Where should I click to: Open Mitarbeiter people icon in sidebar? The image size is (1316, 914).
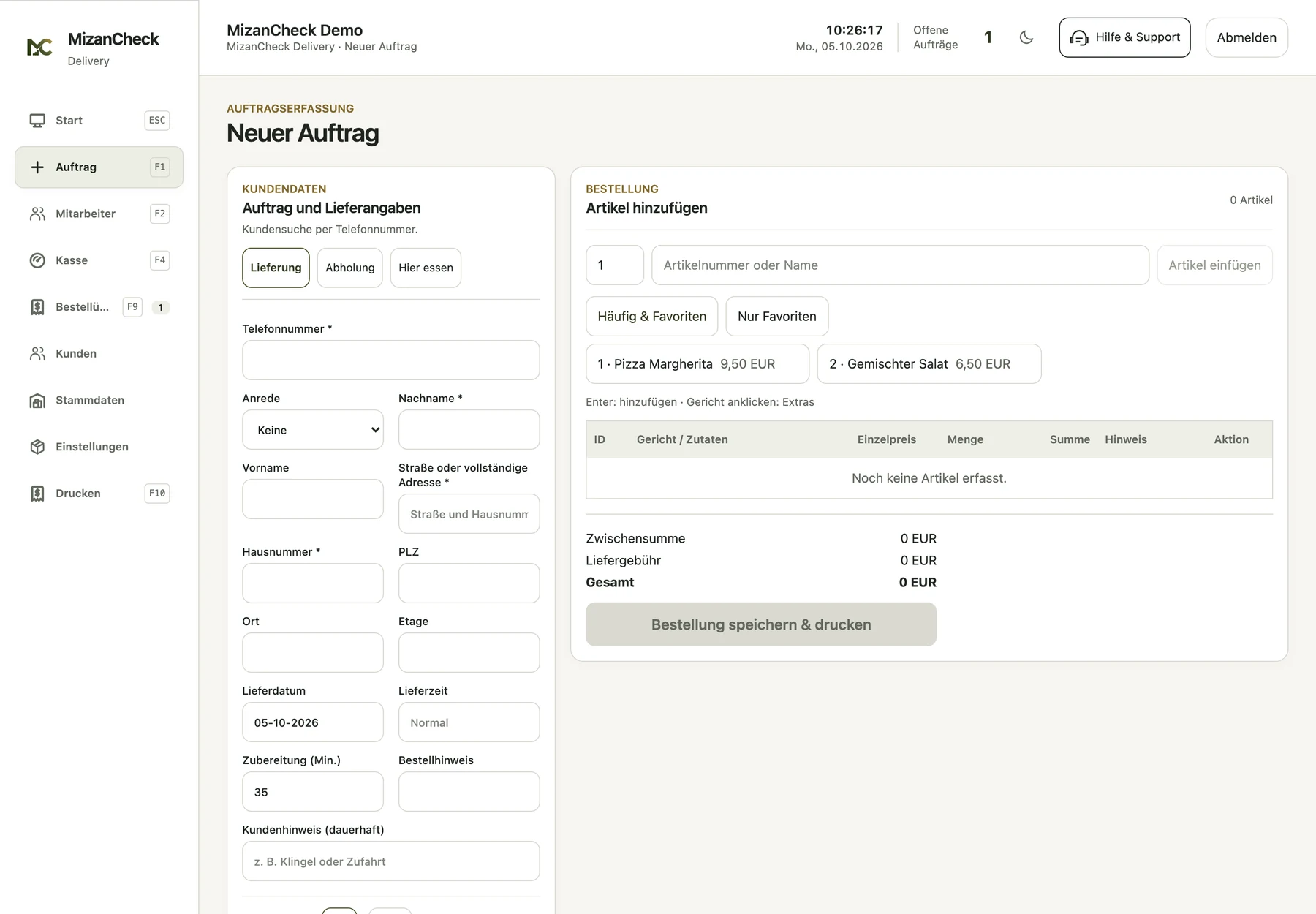click(x=37, y=214)
